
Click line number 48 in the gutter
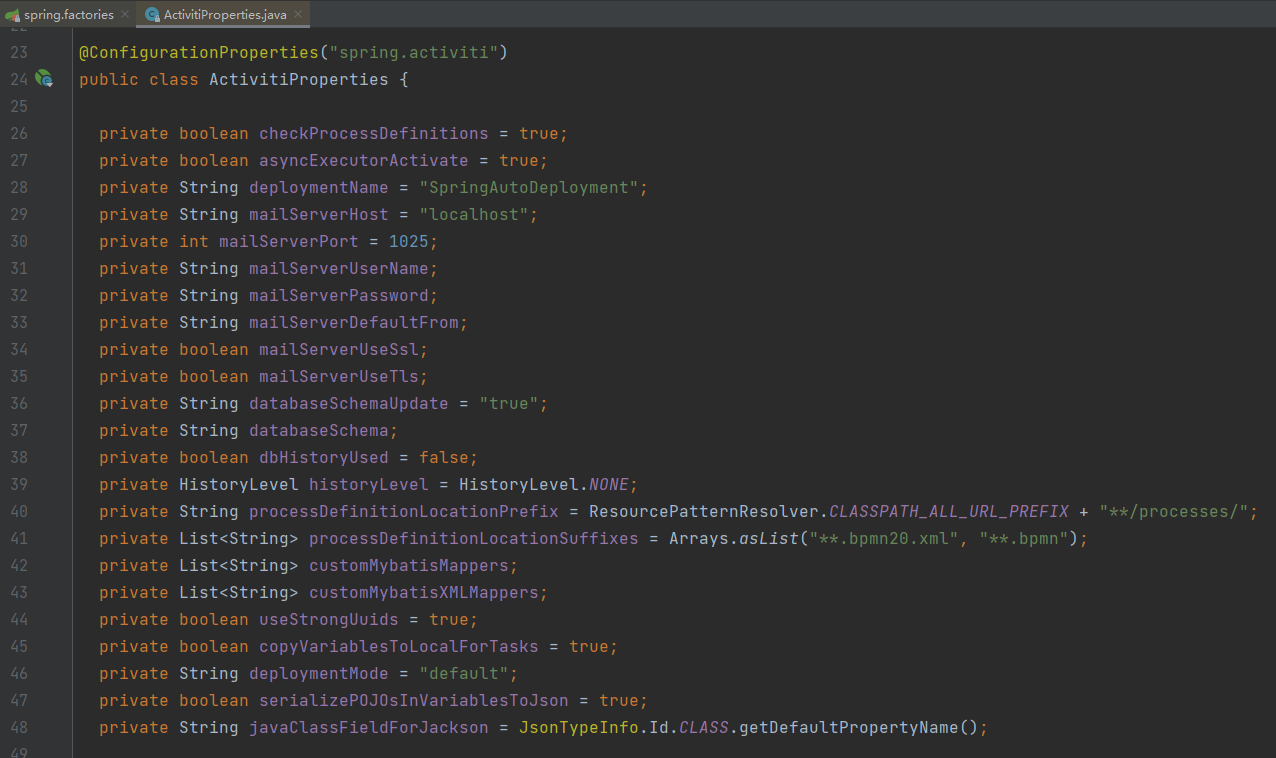[19, 727]
